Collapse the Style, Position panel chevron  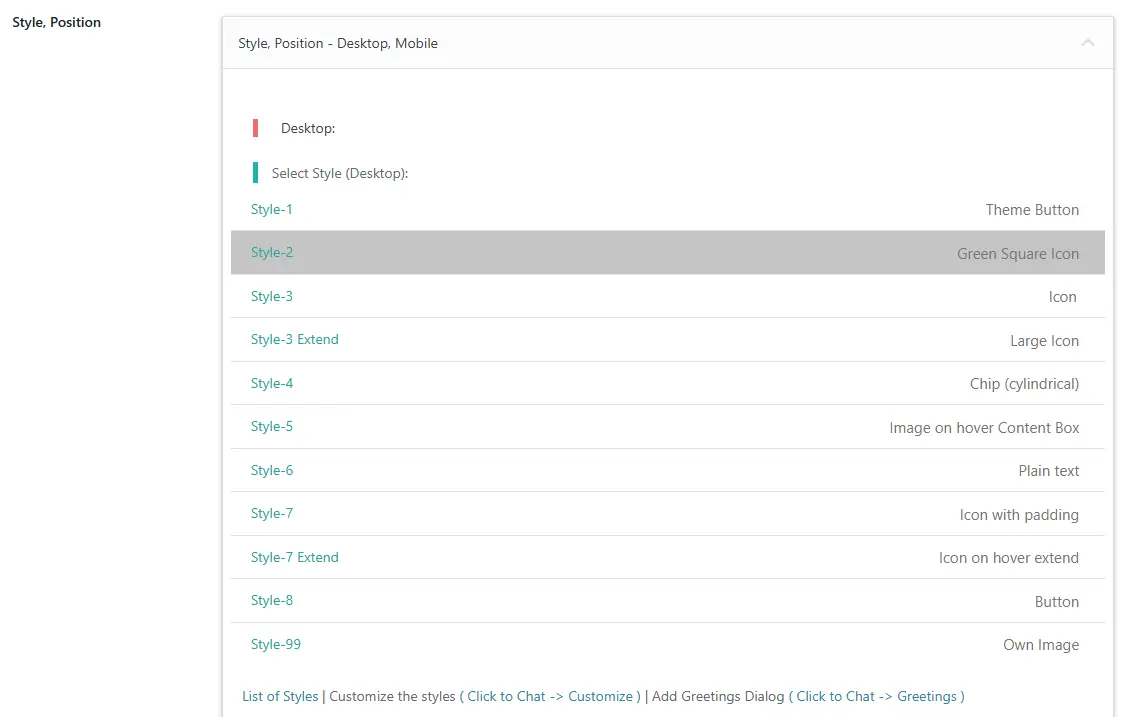click(x=1087, y=43)
